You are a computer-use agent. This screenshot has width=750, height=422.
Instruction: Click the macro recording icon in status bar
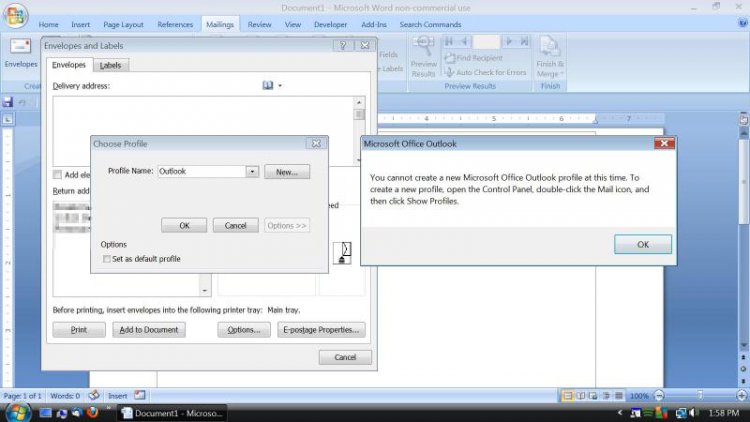point(140,395)
